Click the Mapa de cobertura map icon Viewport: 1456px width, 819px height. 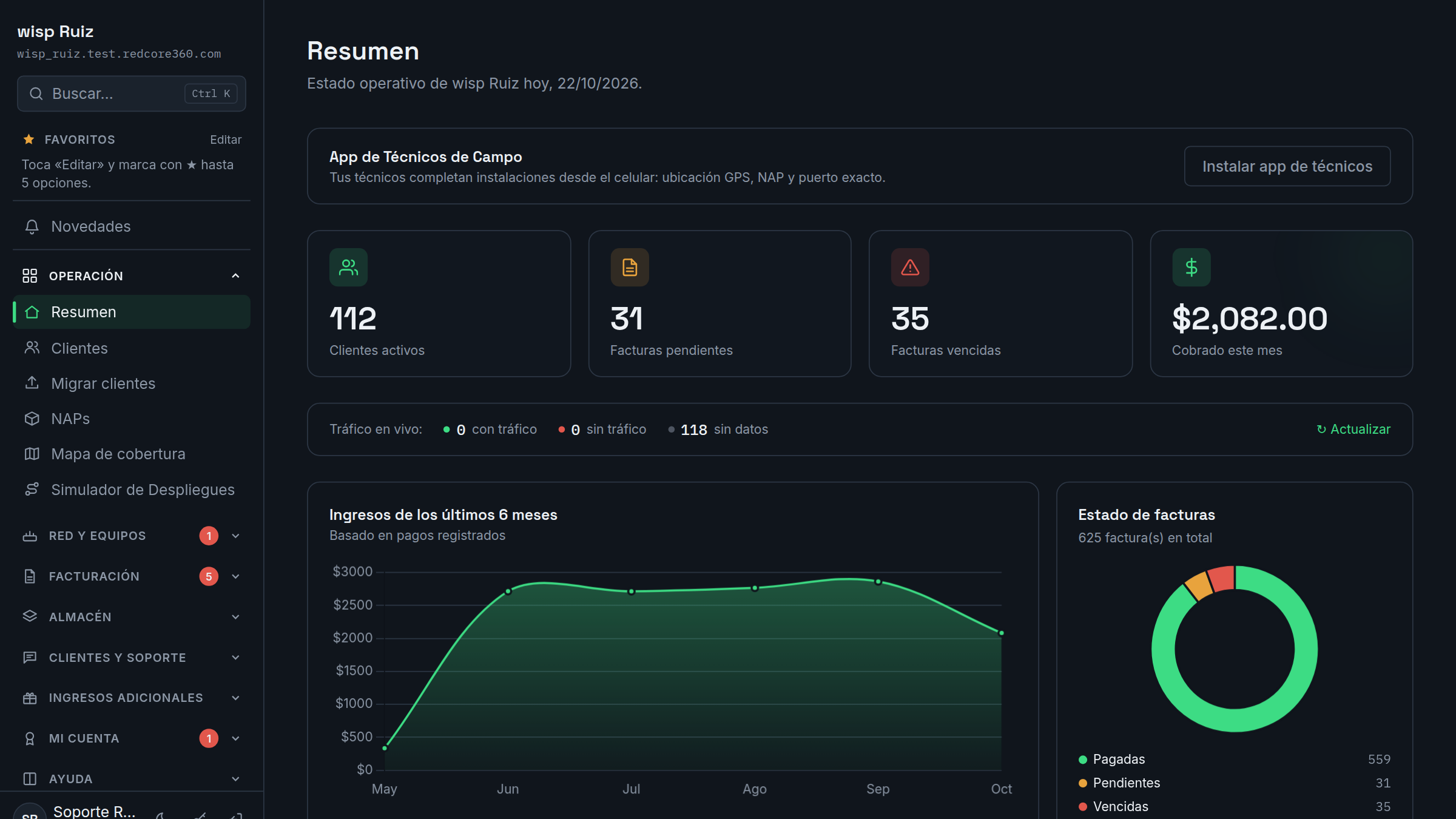(32, 454)
